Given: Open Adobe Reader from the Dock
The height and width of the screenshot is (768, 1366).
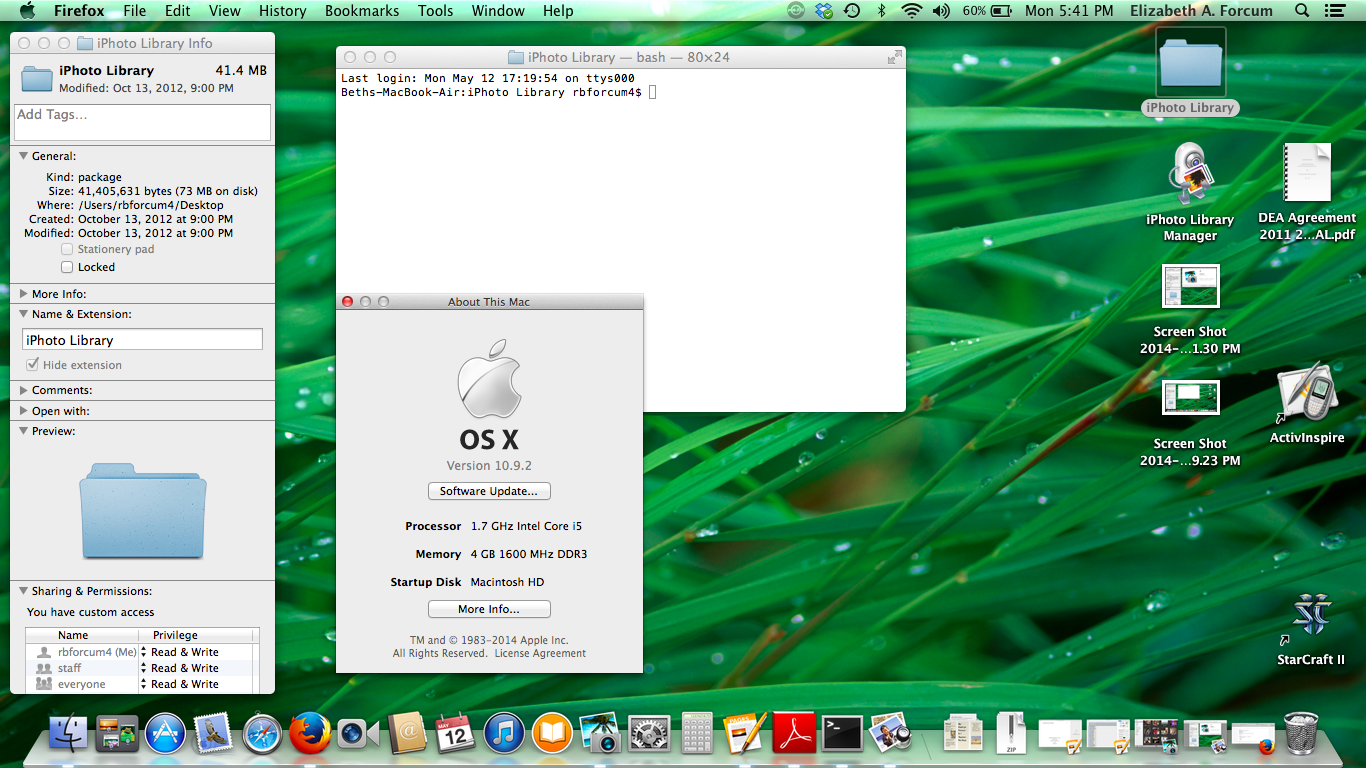Looking at the screenshot, I should tap(795, 734).
